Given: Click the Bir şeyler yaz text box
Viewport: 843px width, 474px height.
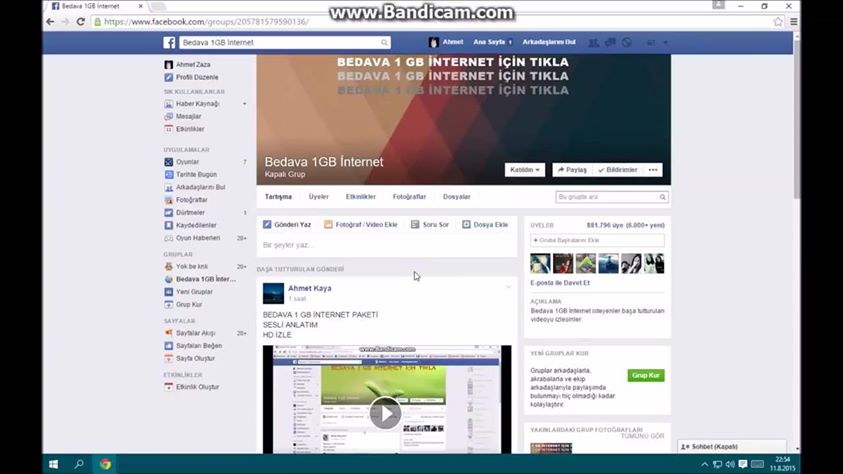Looking at the screenshot, I should 387,245.
